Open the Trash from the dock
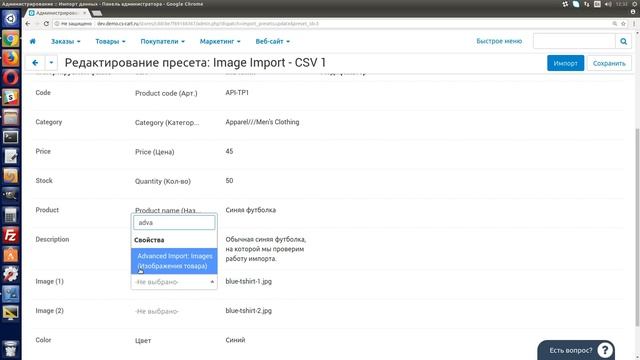The image size is (640, 360). tap(11, 349)
